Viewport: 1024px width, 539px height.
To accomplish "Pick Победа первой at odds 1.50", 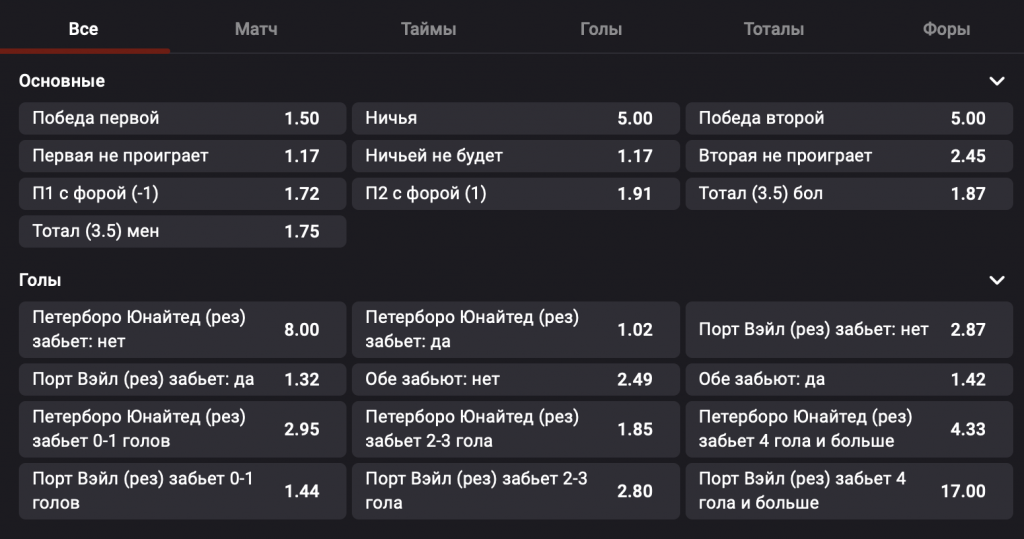I will pos(182,118).
